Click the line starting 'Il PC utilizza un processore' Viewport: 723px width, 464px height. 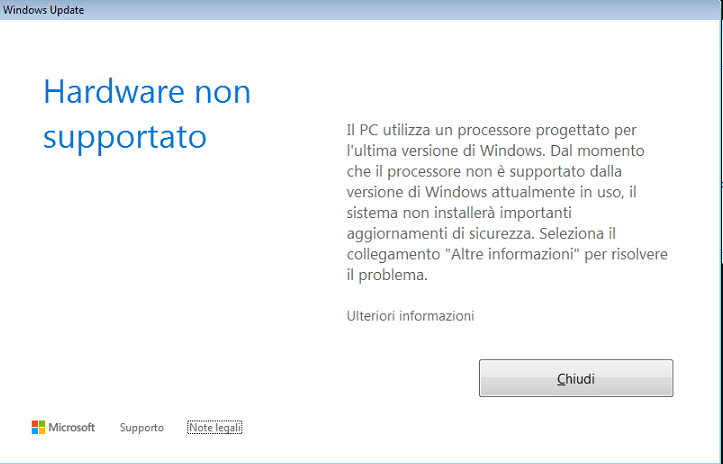[x=492, y=131]
